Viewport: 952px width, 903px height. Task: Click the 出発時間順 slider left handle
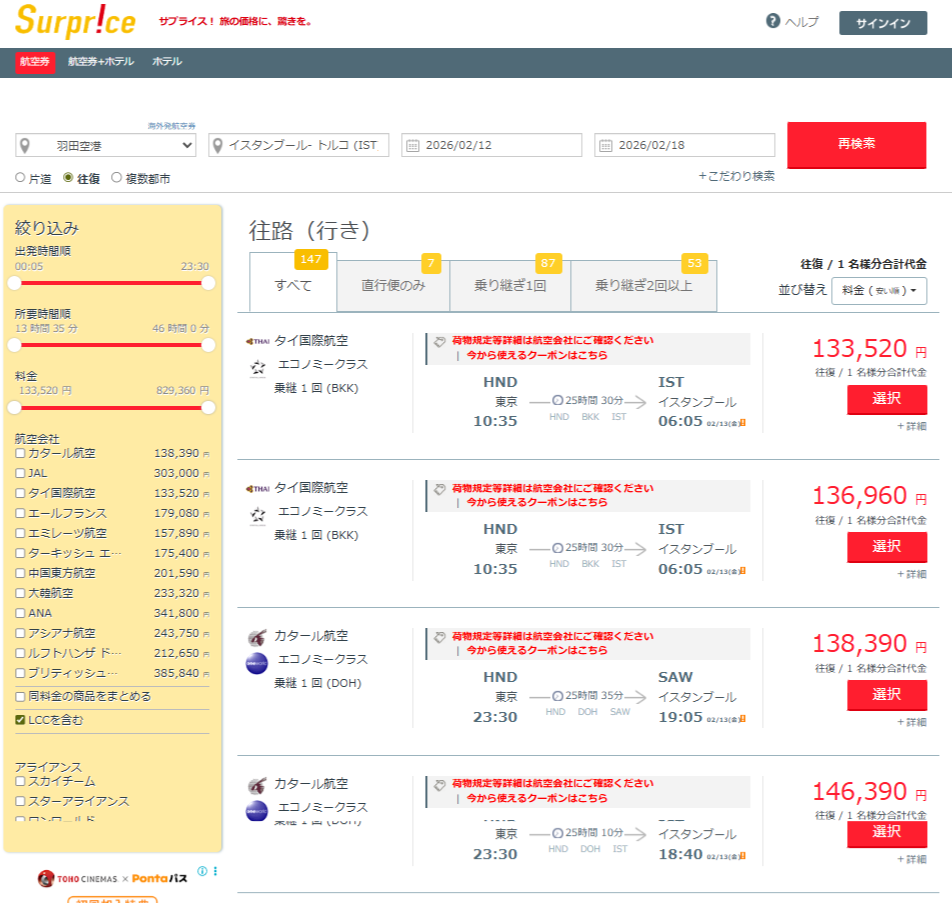(14, 283)
